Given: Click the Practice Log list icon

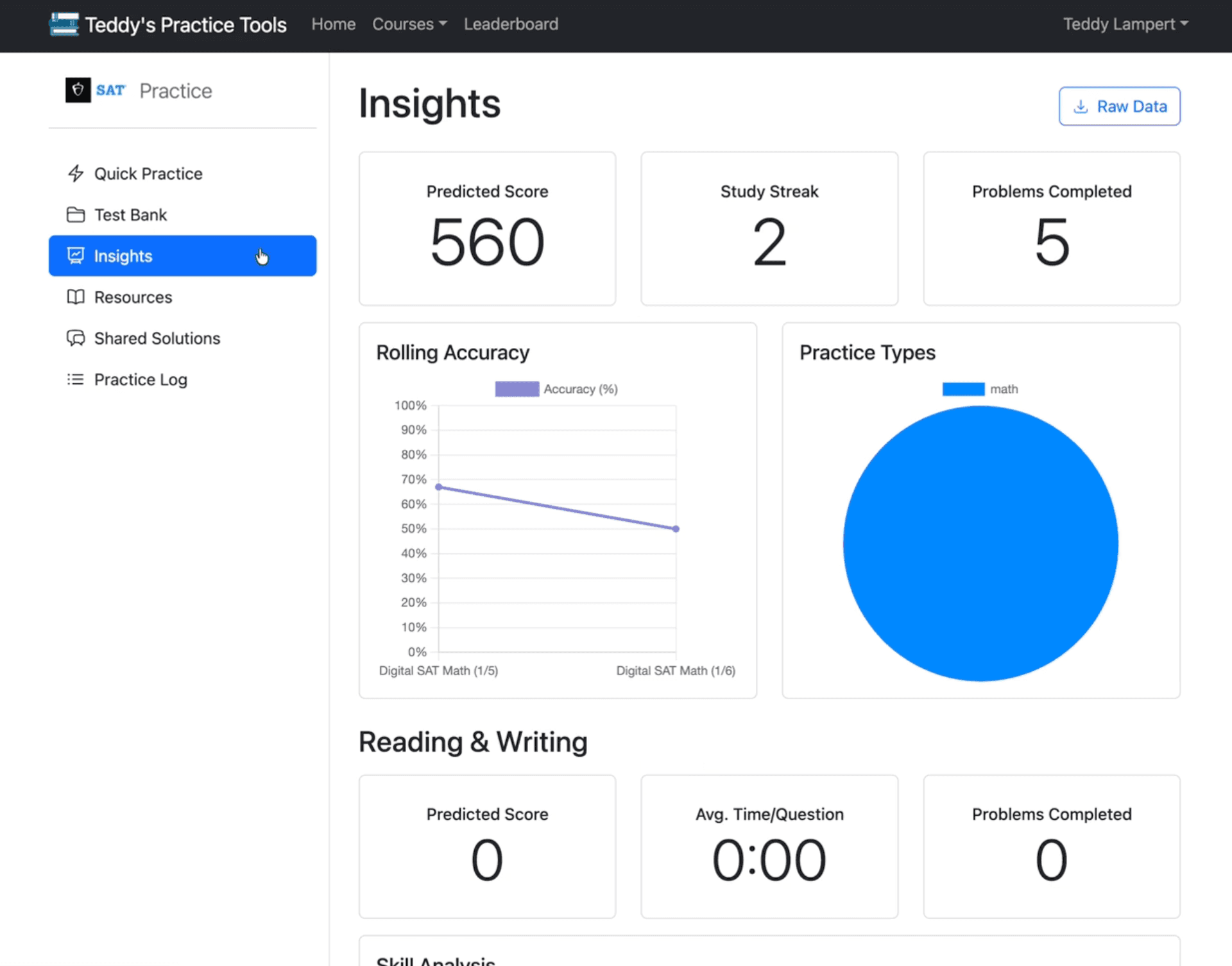Looking at the screenshot, I should [x=76, y=379].
